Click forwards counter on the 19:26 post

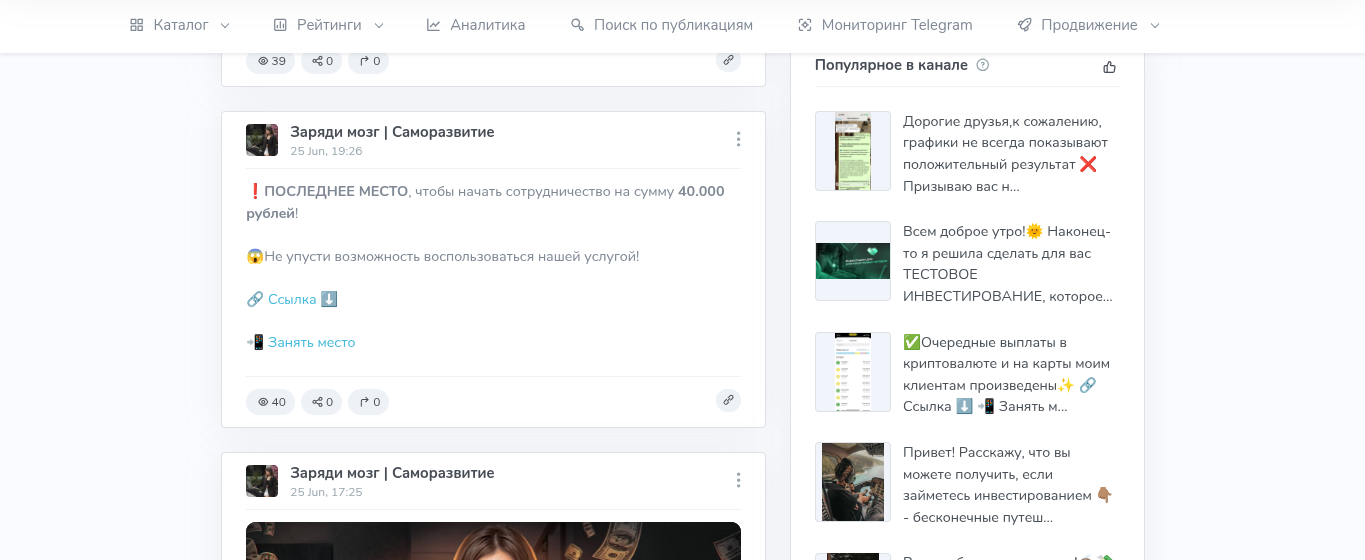click(x=369, y=402)
